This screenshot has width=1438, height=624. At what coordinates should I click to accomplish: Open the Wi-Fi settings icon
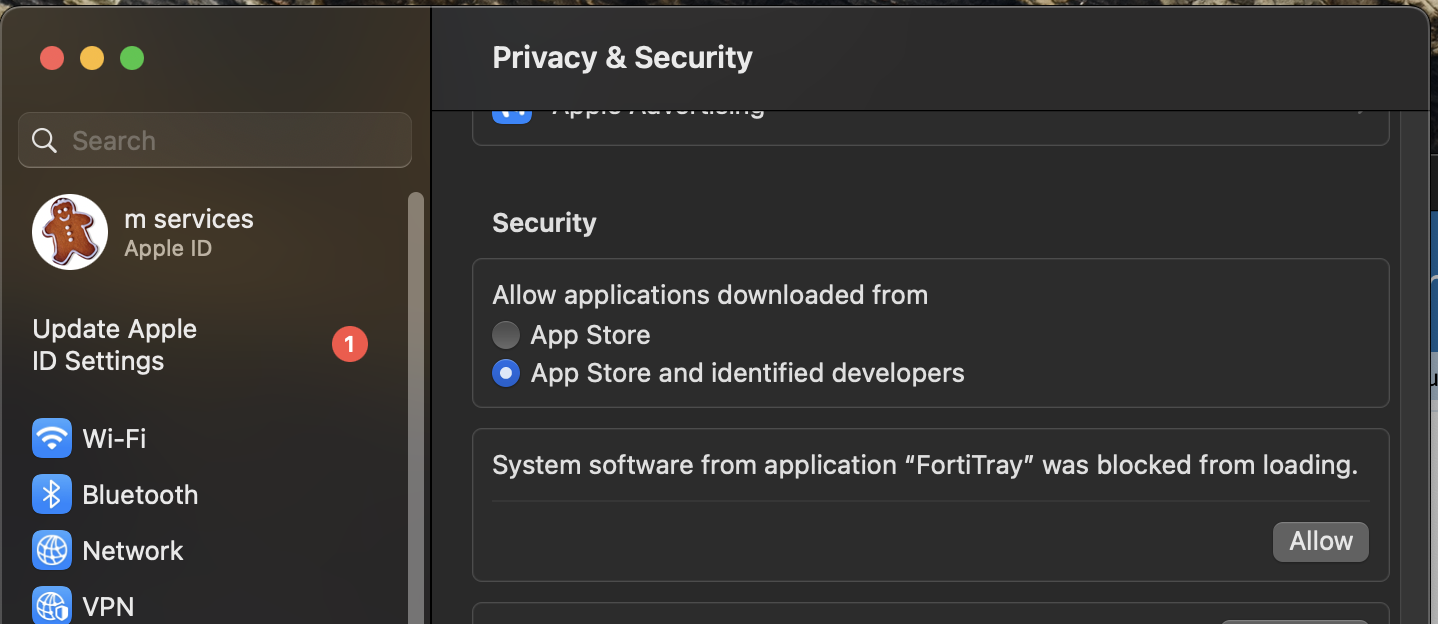pos(52,438)
